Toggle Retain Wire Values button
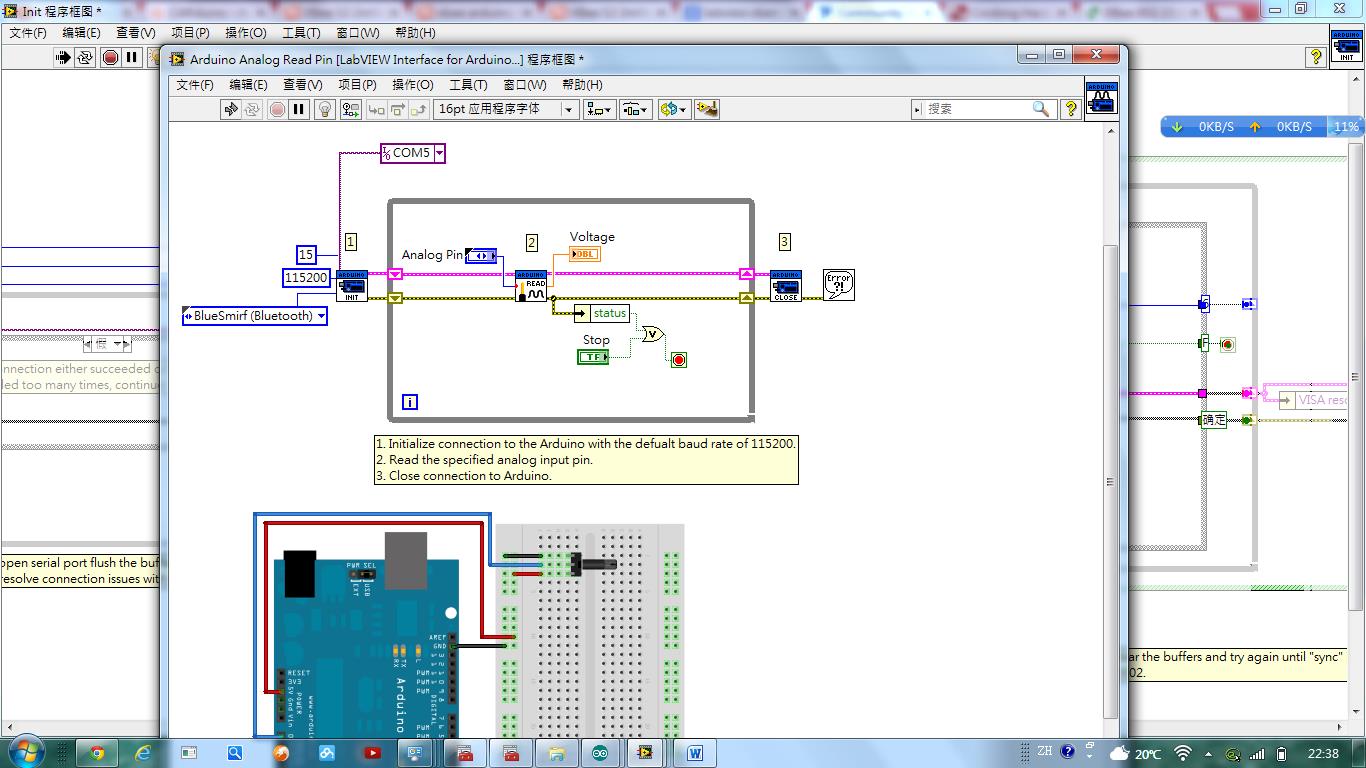Screen dimensions: 1366x768 (x=350, y=109)
